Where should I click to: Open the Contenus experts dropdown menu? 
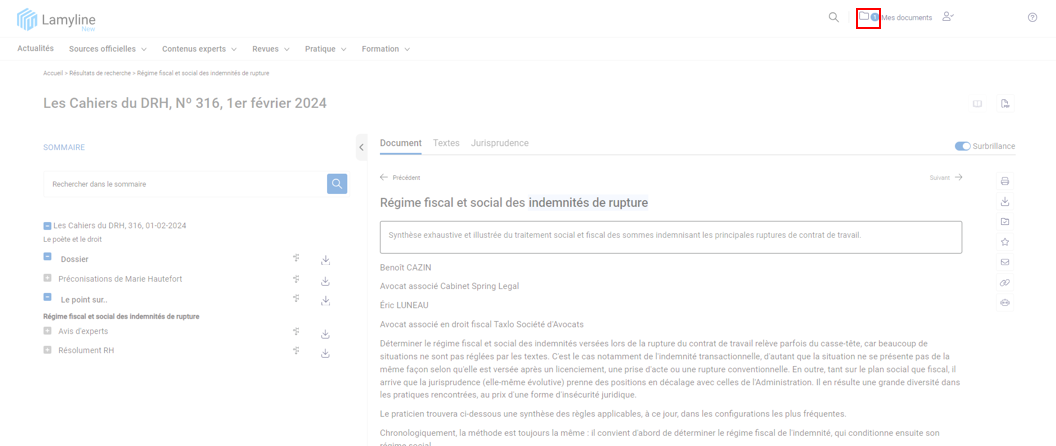coord(199,49)
